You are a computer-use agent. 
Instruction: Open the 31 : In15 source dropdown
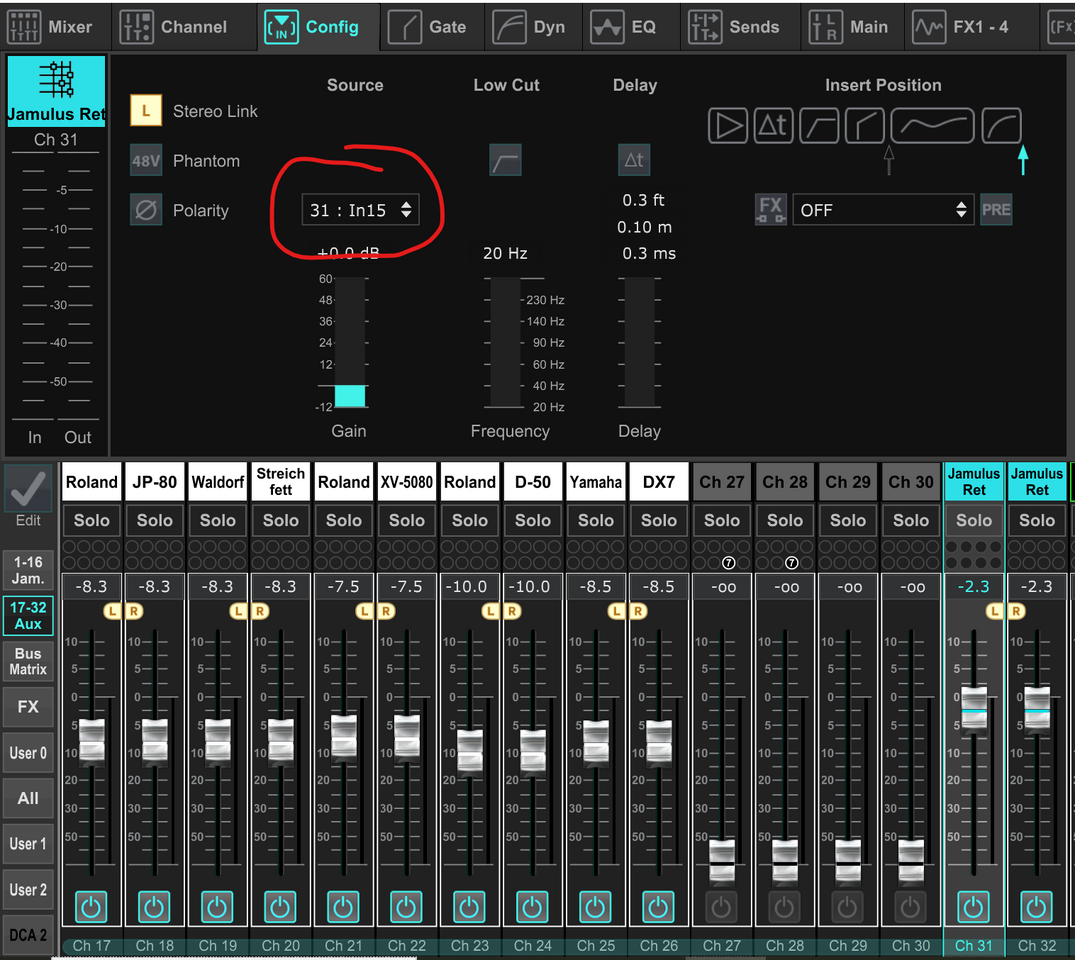click(x=361, y=210)
